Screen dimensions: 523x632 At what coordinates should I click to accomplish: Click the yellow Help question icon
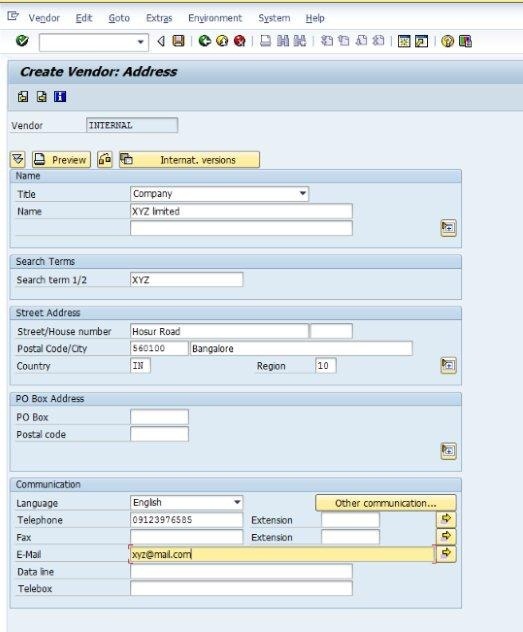point(447,41)
